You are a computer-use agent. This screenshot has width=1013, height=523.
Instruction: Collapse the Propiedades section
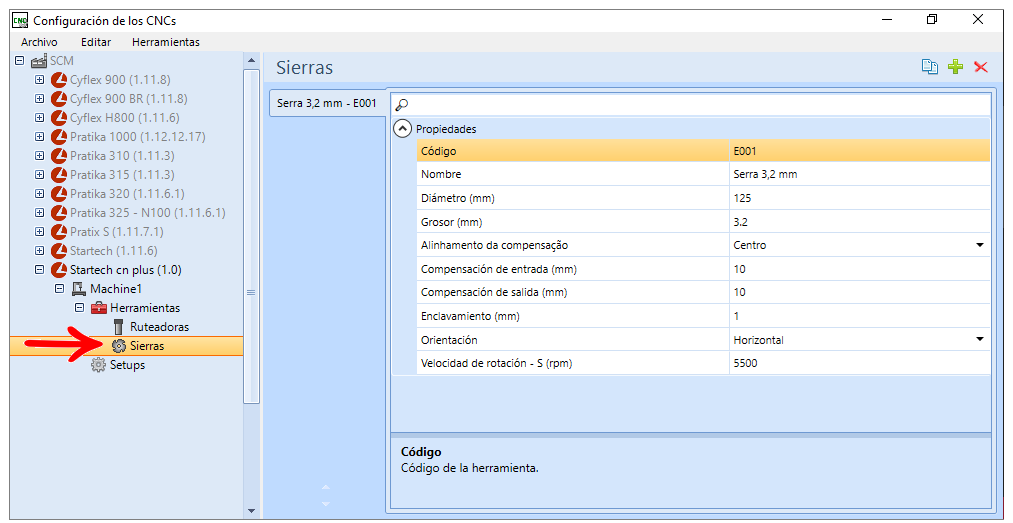tap(402, 129)
